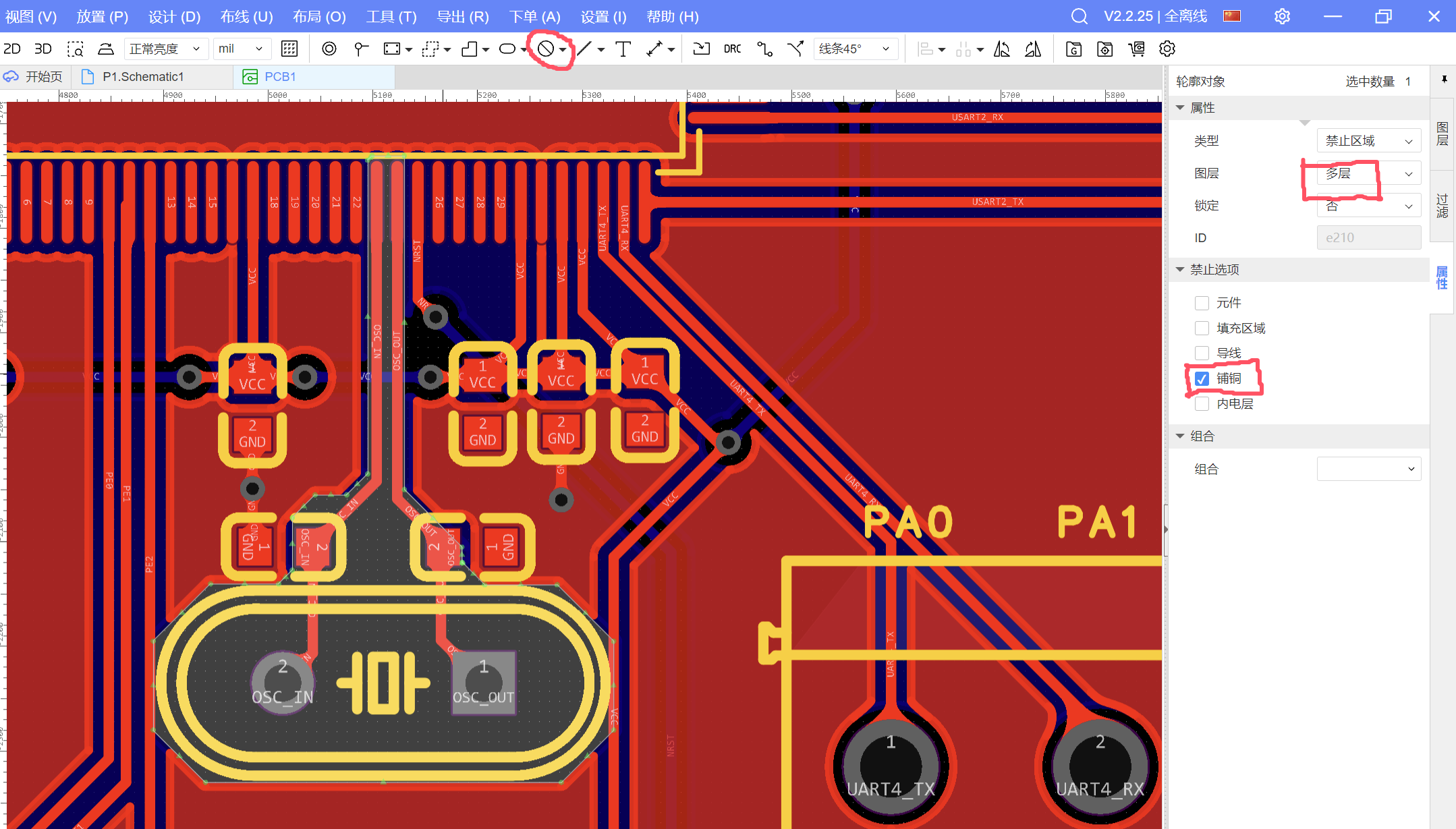The height and width of the screenshot is (829, 1456).
Task: Open the 放置 (P) menu
Action: 102,16
